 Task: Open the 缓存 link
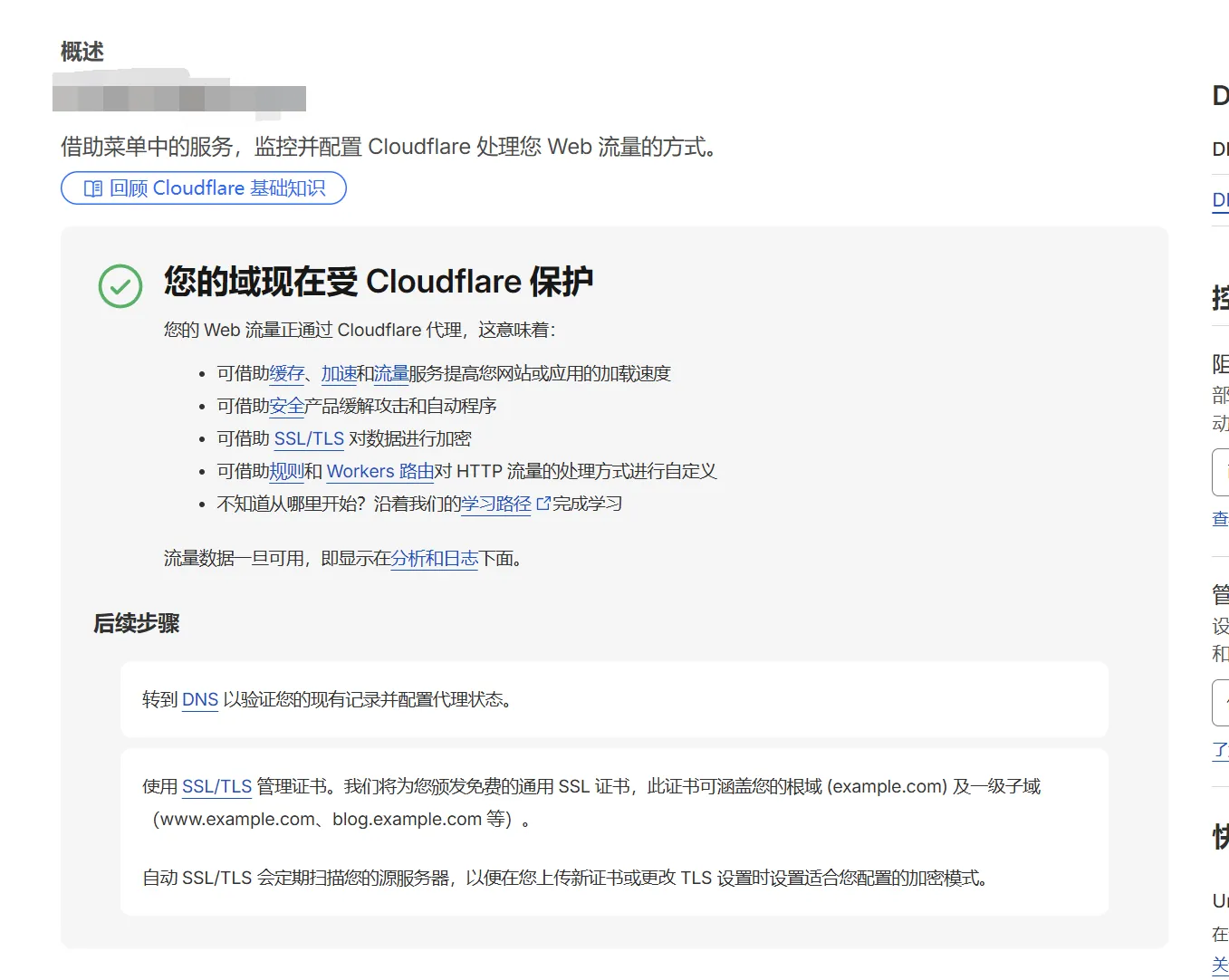pyautogui.click(x=287, y=373)
